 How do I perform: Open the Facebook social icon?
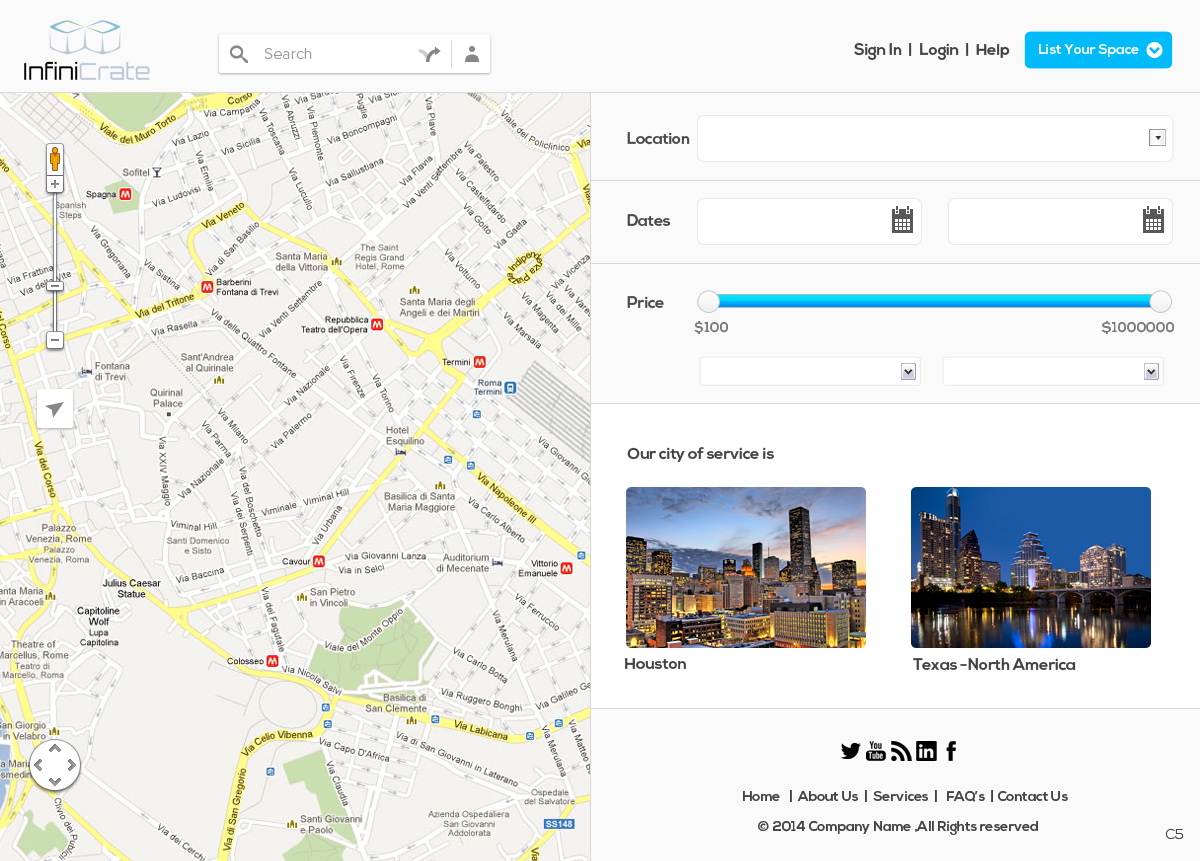pos(951,751)
